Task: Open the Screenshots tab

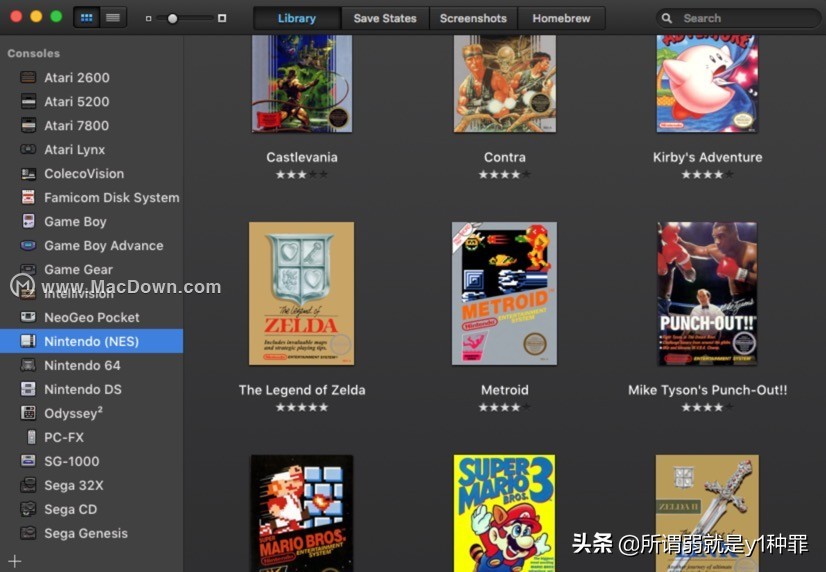Action: (x=473, y=18)
